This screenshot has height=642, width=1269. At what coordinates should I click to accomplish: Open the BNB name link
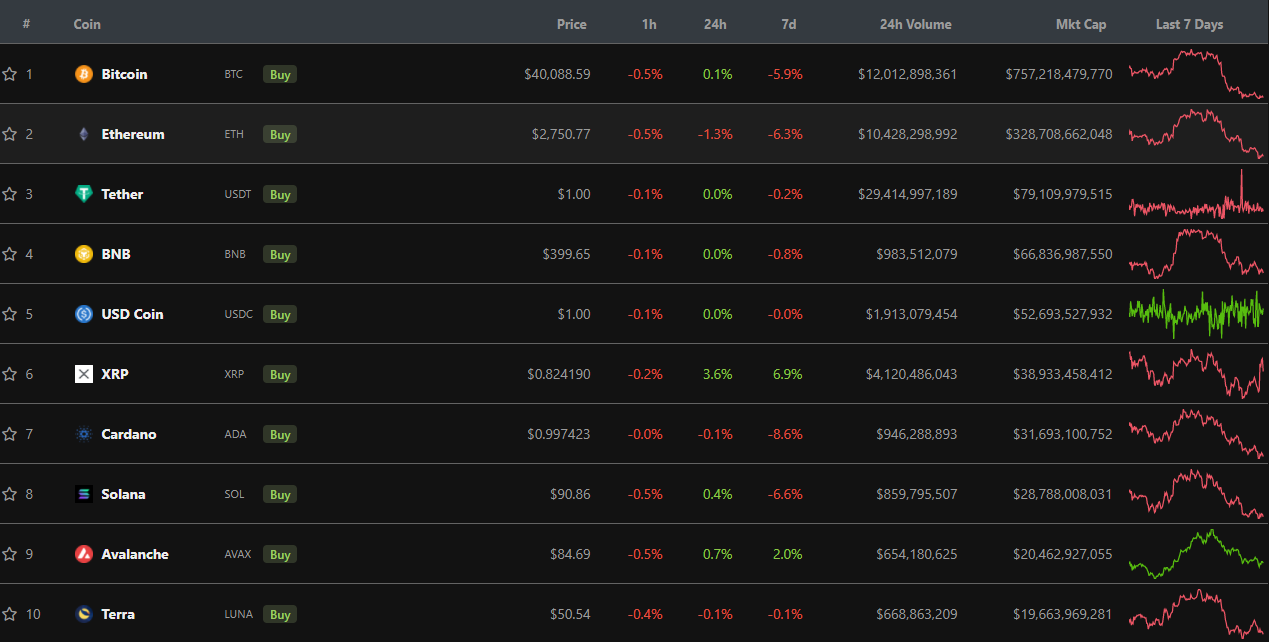(x=116, y=254)
